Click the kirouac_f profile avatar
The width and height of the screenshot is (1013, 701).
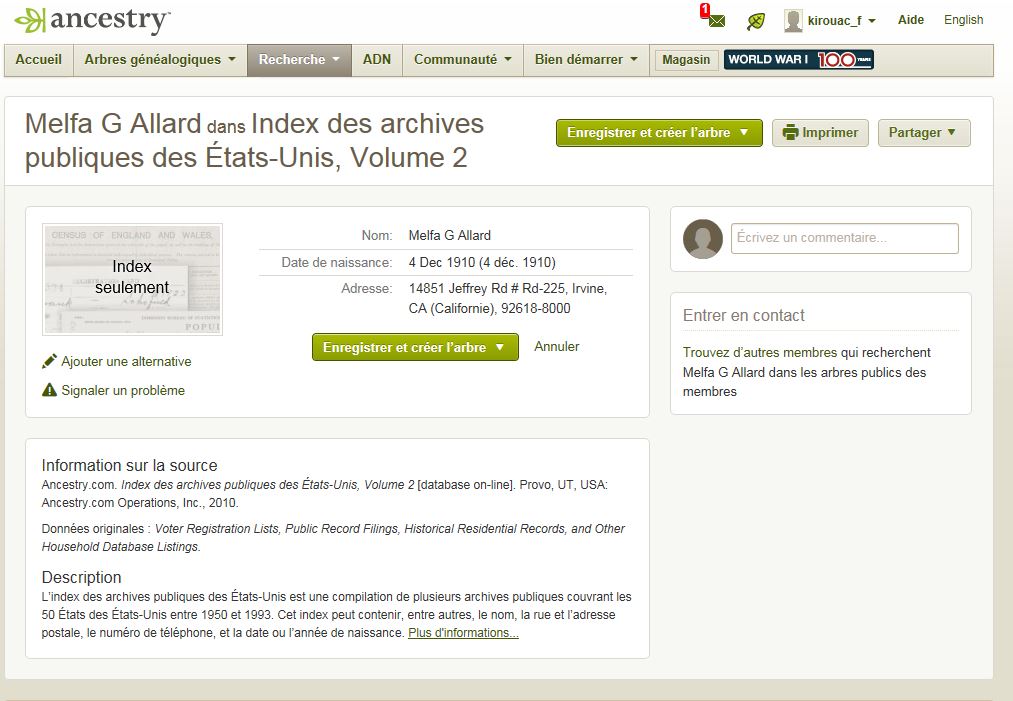click(x=793, y=21)
